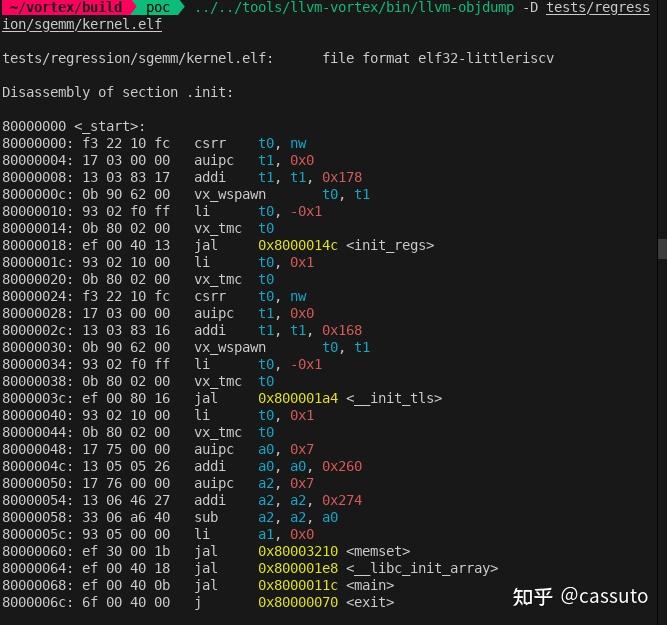This screenshot has height=625, width=667.
Task: Click the <init_regs> jump target
Action: coord(390,245)
